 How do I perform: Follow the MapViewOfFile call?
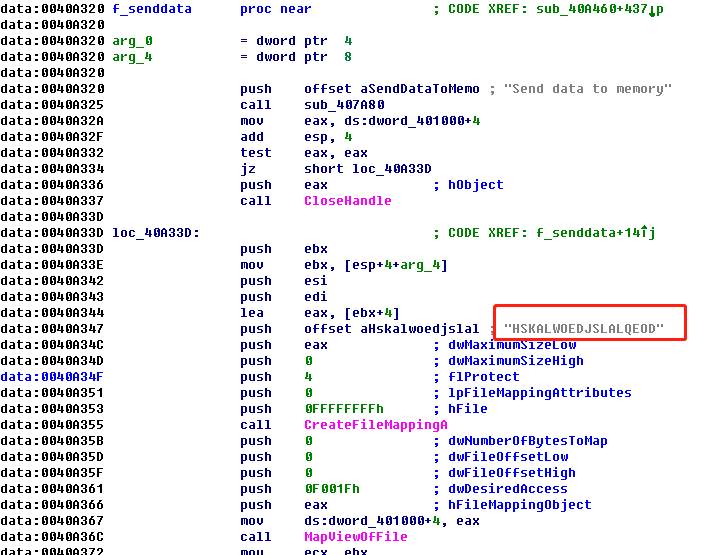[356, 537]
